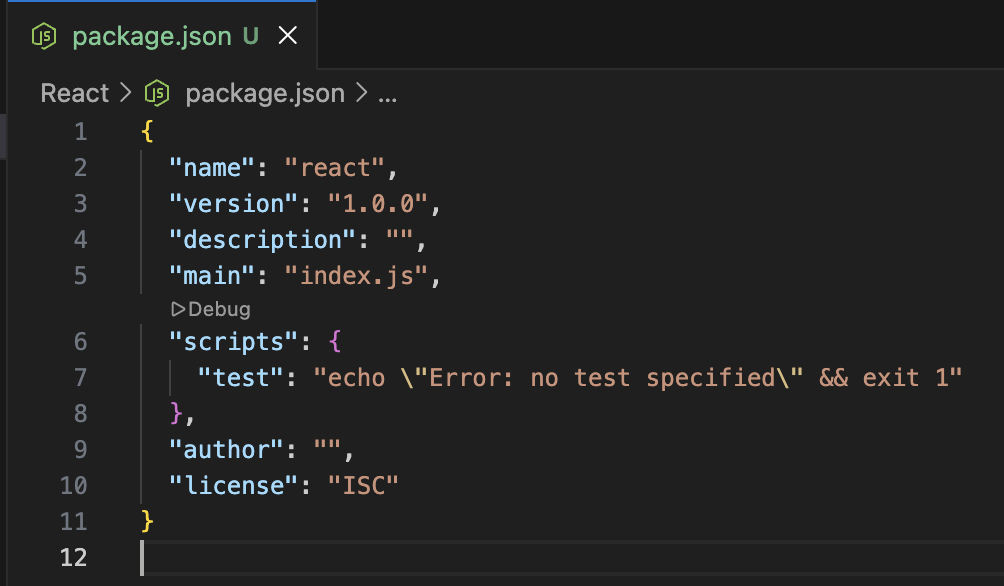Click the play triangle icon beside Debug
The image size is (1004, 586).
click(x=179, y=309)
